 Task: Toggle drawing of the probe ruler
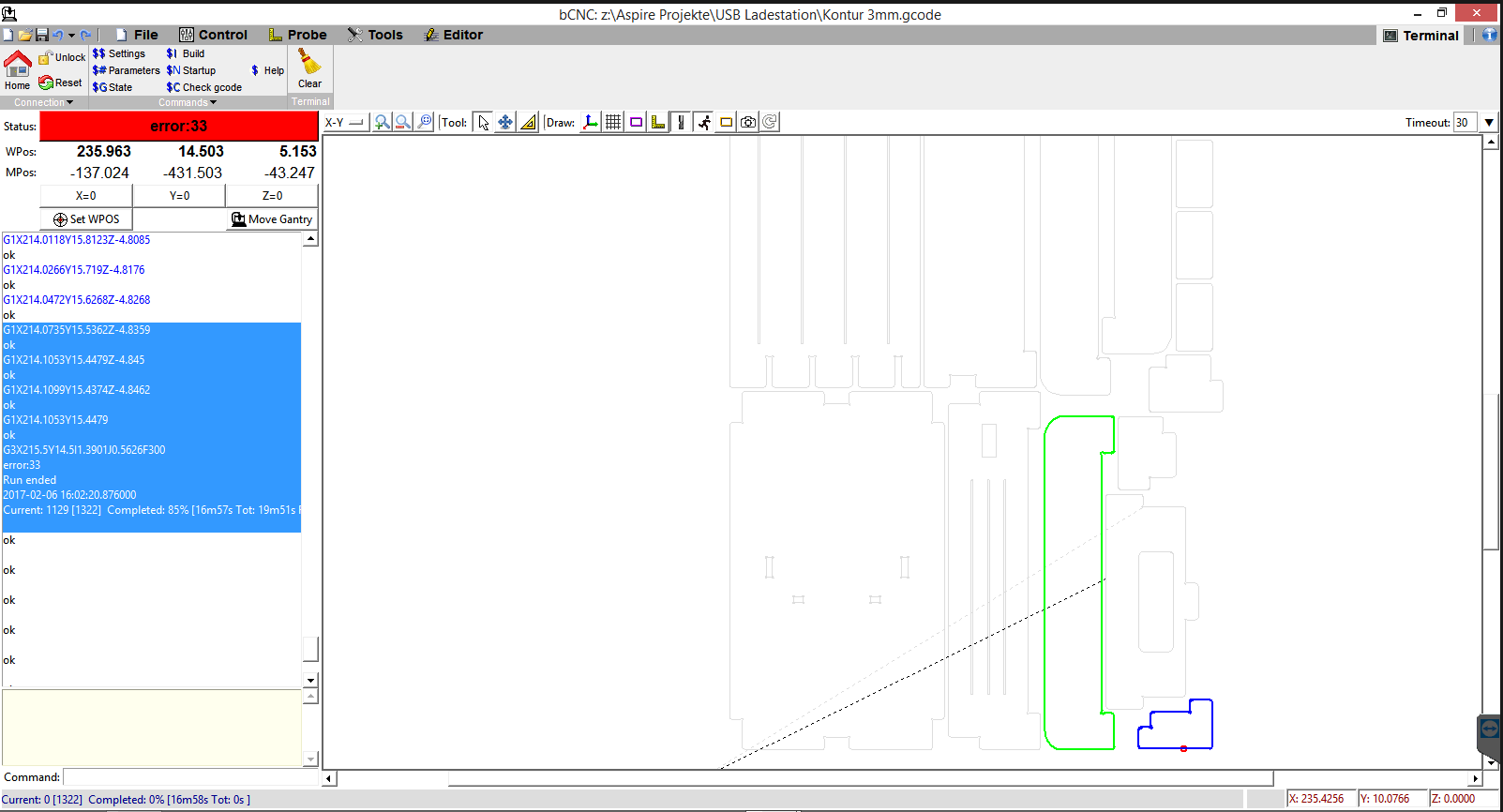pos(658,122)
